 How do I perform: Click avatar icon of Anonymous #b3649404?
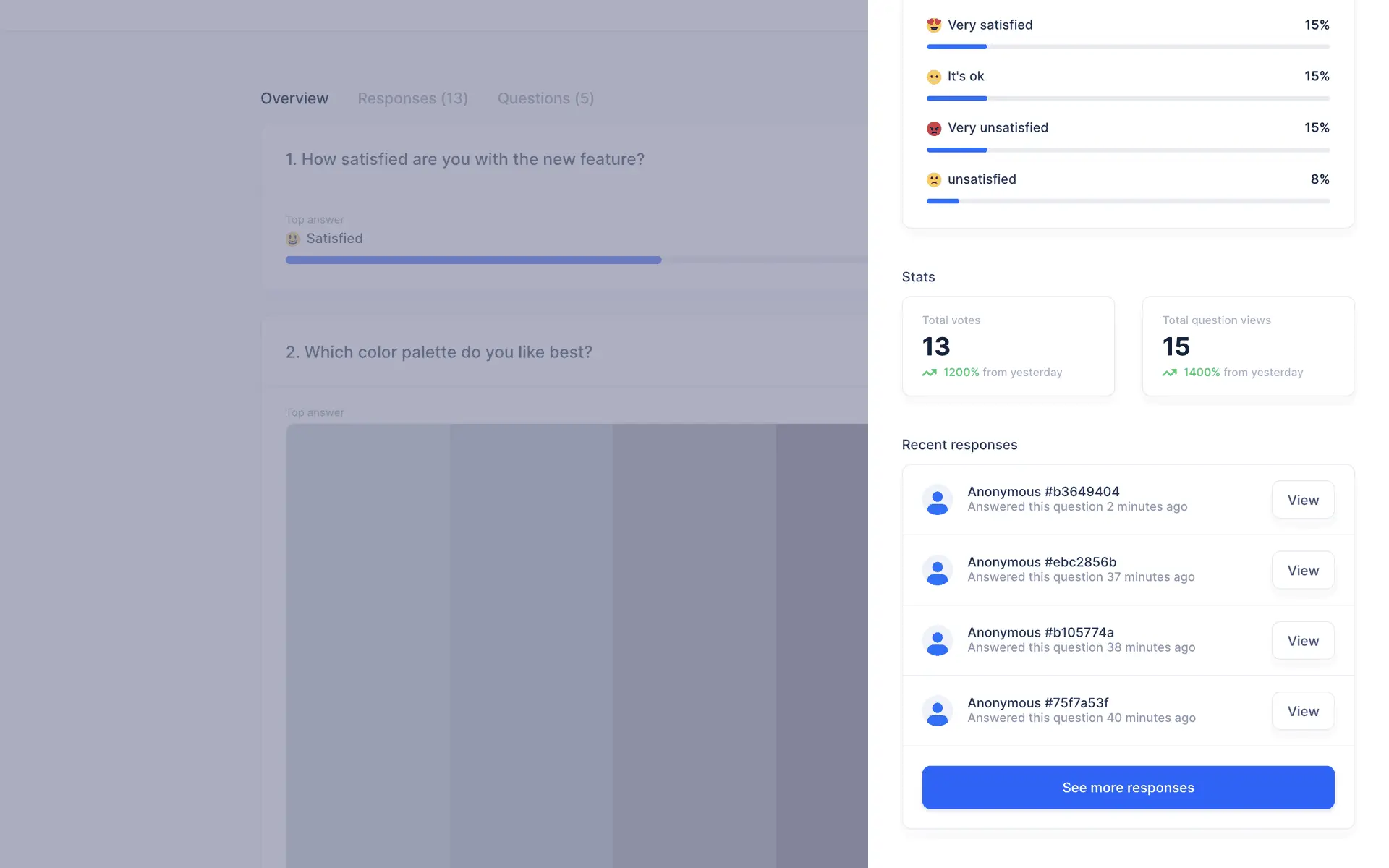click(x=937, y=500)
